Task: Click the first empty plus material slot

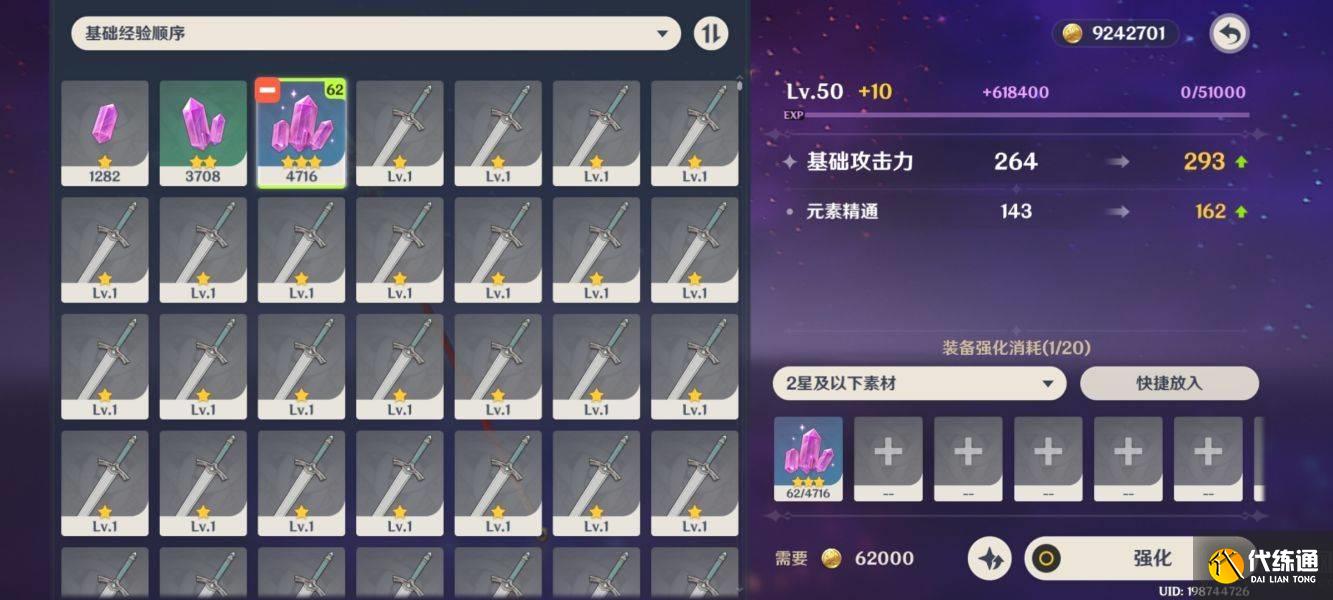Action: click(888, 459)
